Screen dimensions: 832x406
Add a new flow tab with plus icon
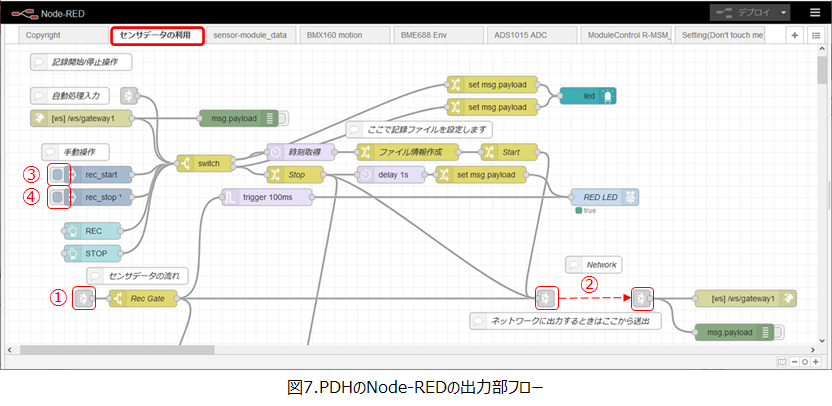click(795, 35)
